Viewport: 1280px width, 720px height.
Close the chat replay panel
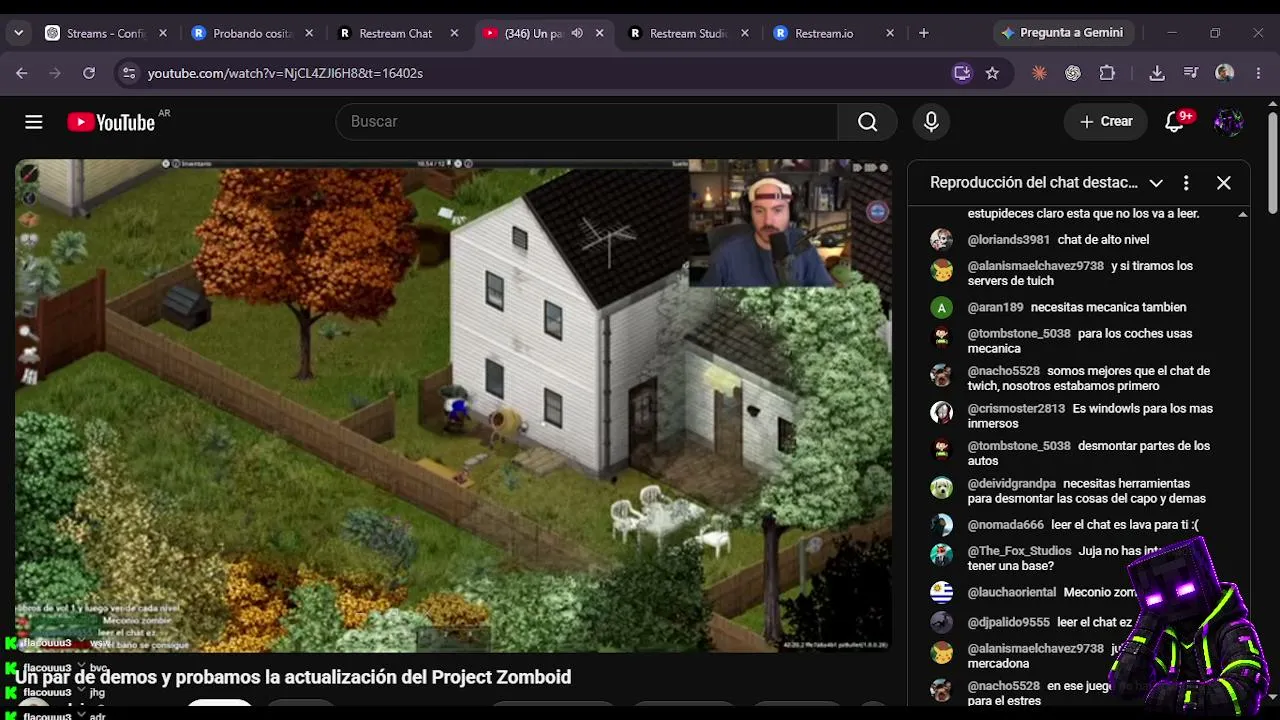click(x=1223, y=183)
